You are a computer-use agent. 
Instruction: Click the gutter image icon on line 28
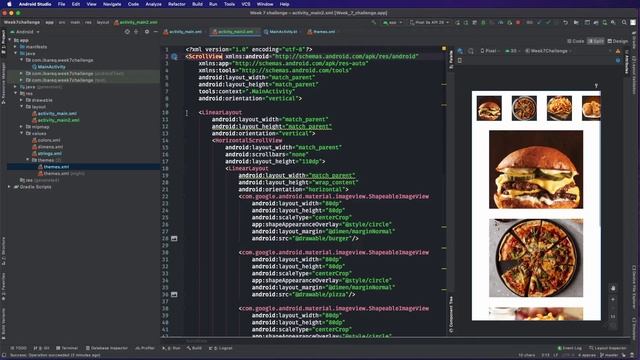pos(174,238)
